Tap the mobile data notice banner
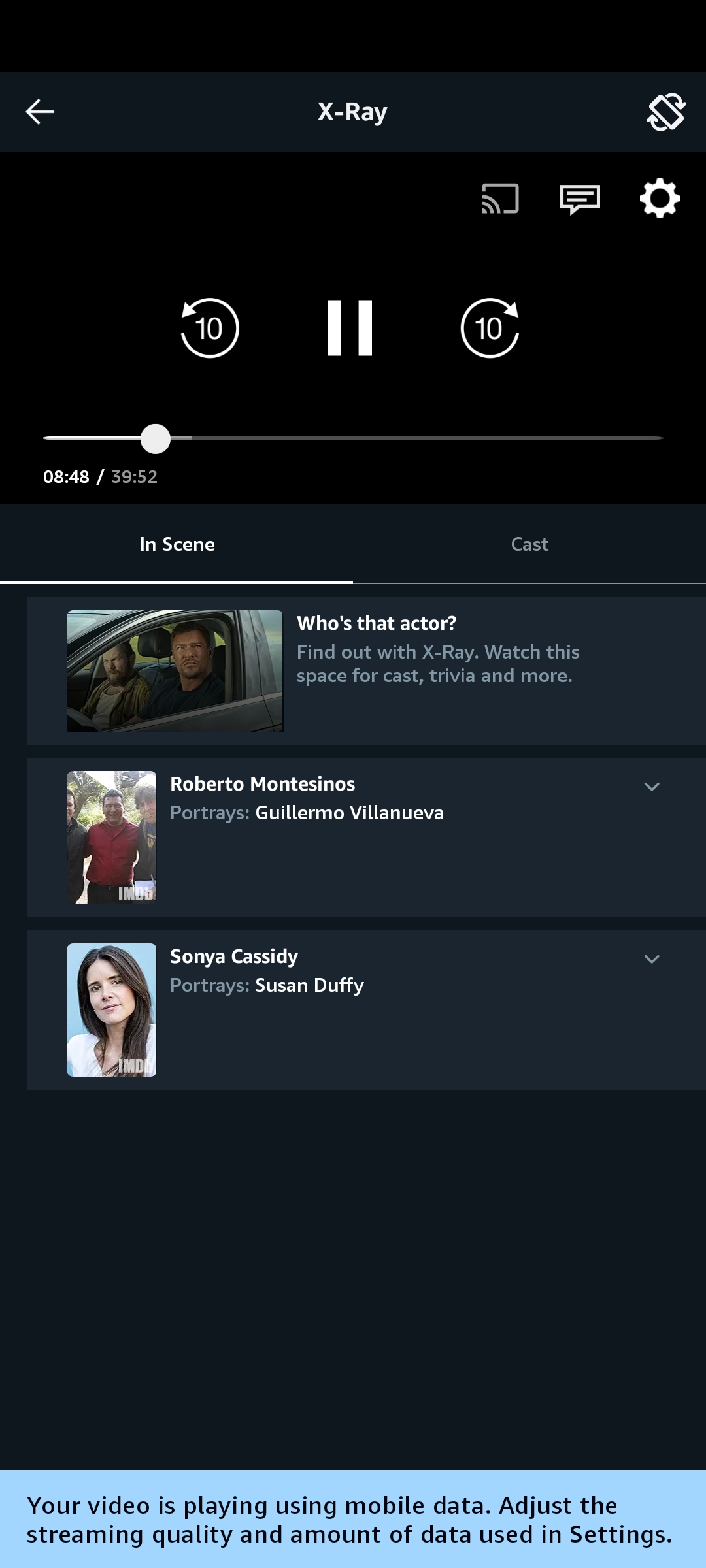The height and width of the screenshot is (1568, 706). tap(353, 1519)
